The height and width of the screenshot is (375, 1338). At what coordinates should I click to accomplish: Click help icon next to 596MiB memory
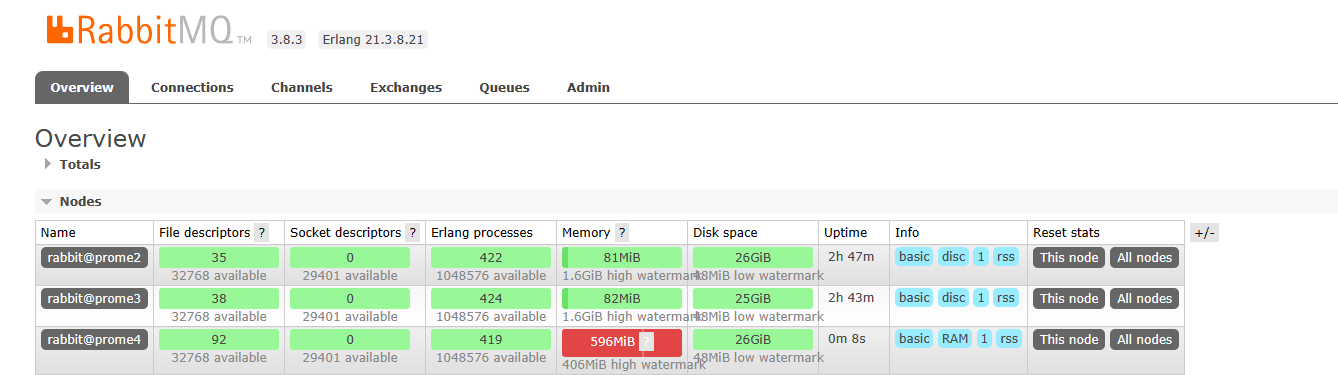(646, 342)
